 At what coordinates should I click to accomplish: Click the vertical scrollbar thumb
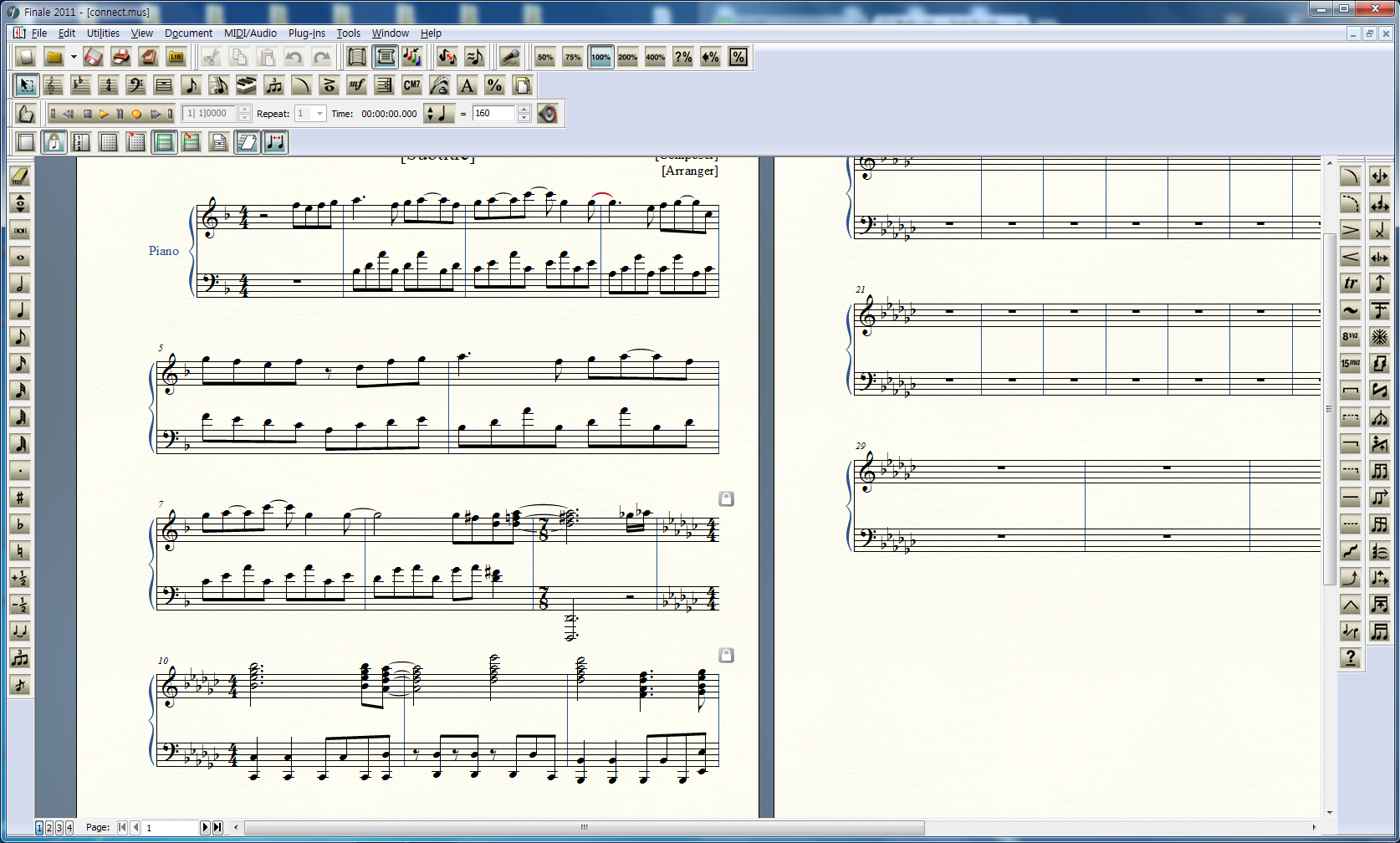click(1329, 409)
